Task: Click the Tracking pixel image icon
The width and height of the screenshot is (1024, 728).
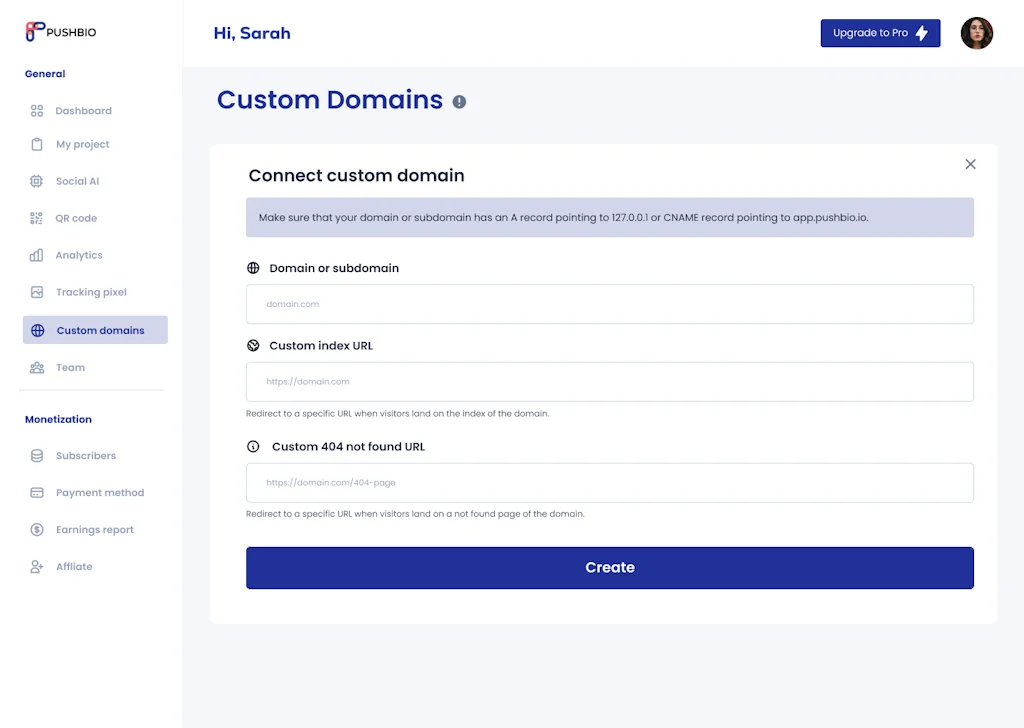Action: click(x=37, y=292)
